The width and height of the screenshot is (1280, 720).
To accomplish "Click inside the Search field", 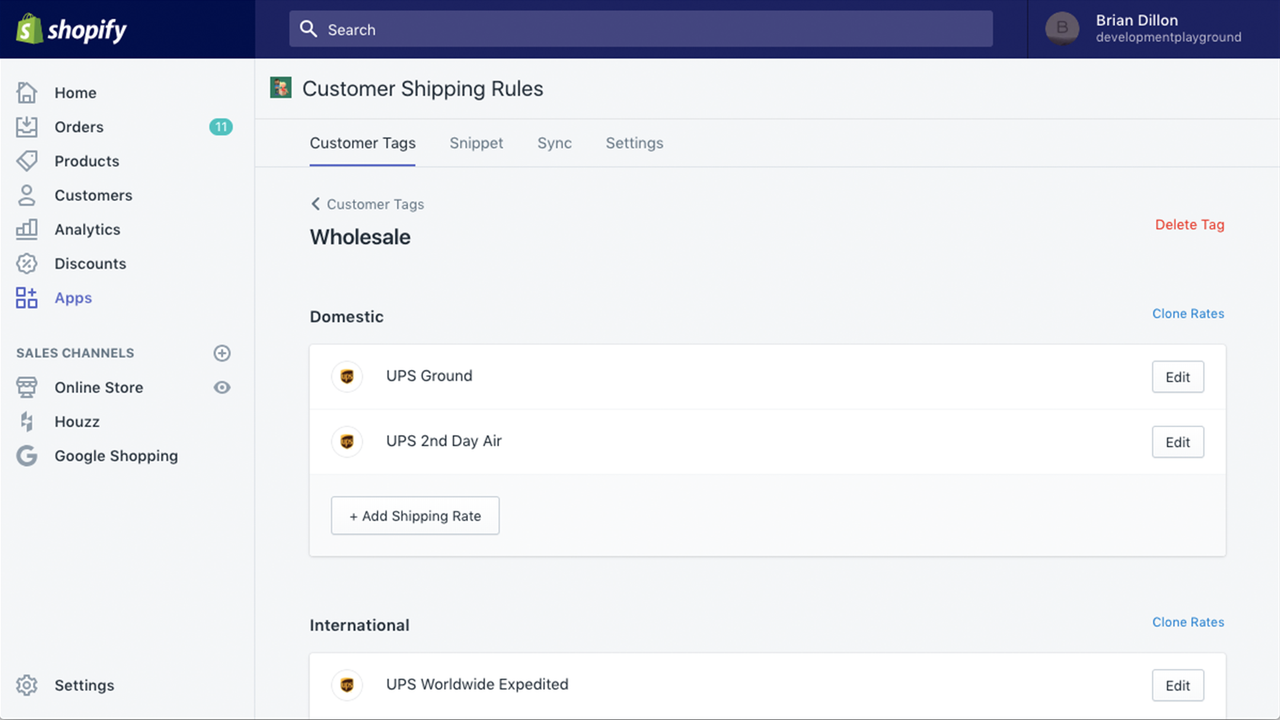I will pyautogui.click(x=640, y=29).
